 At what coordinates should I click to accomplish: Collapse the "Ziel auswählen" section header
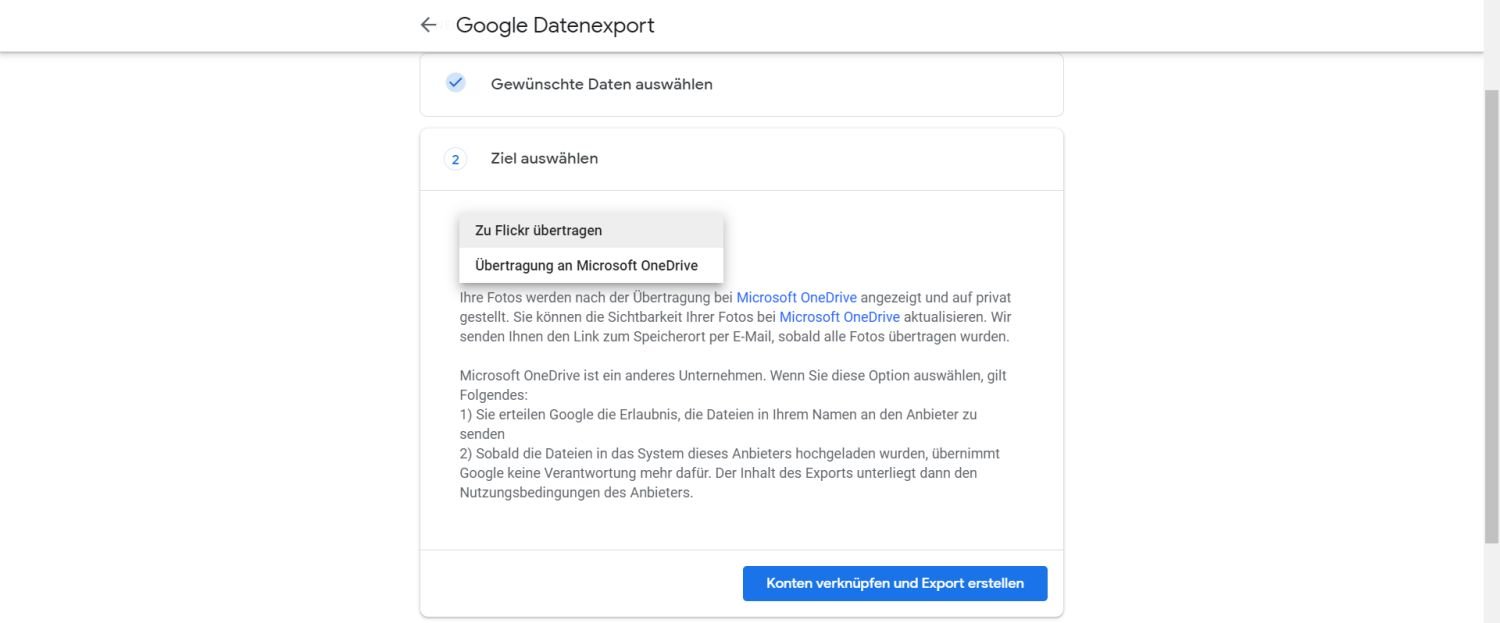click(x=544, y=158)
